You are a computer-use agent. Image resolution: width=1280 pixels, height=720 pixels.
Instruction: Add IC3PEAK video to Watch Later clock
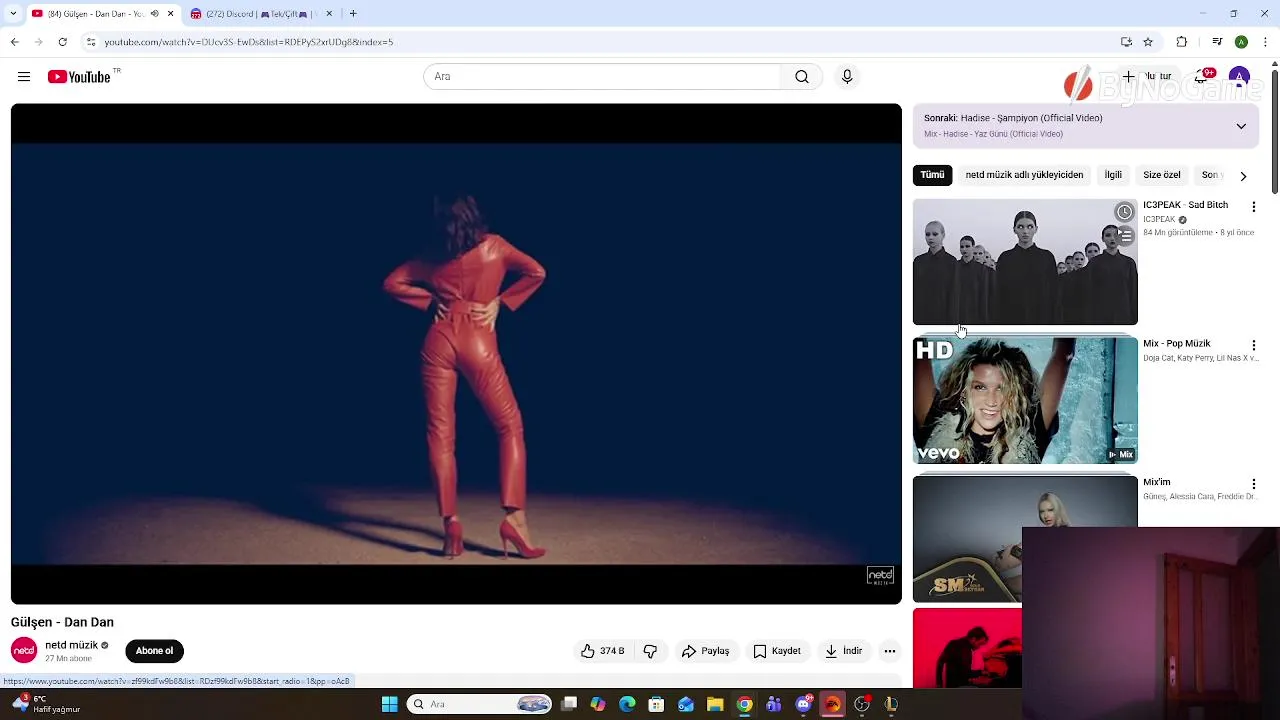point(1125,212)
